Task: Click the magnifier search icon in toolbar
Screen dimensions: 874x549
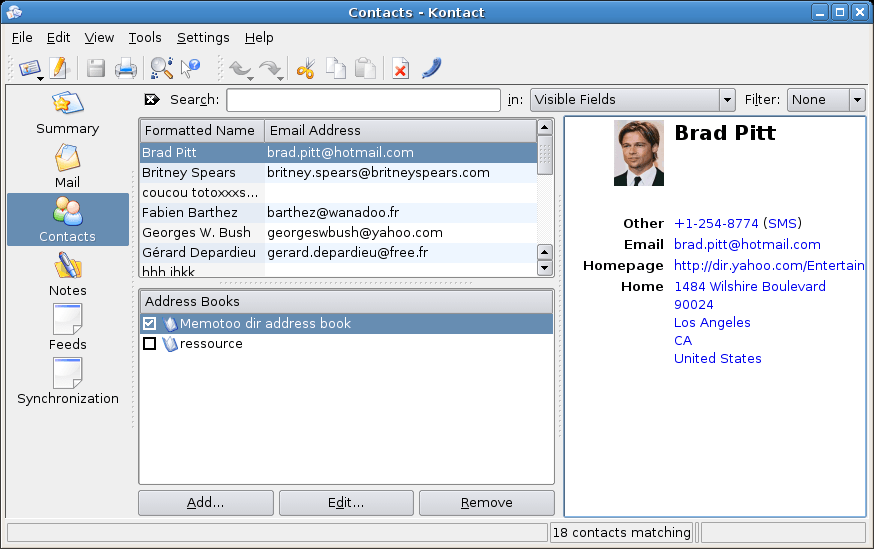Action: tap(162, 69)
